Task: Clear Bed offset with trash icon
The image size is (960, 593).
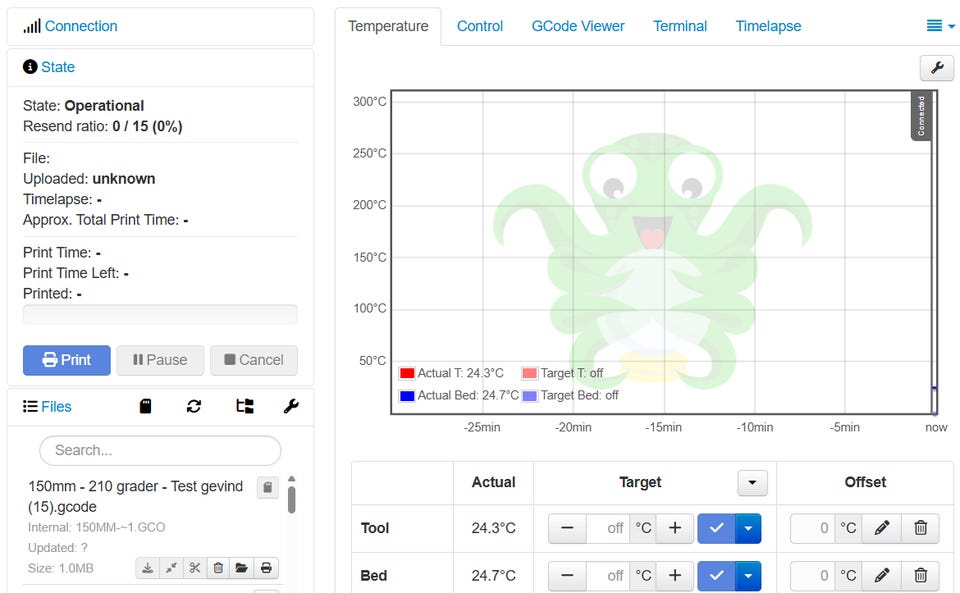Action: tap(920, 576)
